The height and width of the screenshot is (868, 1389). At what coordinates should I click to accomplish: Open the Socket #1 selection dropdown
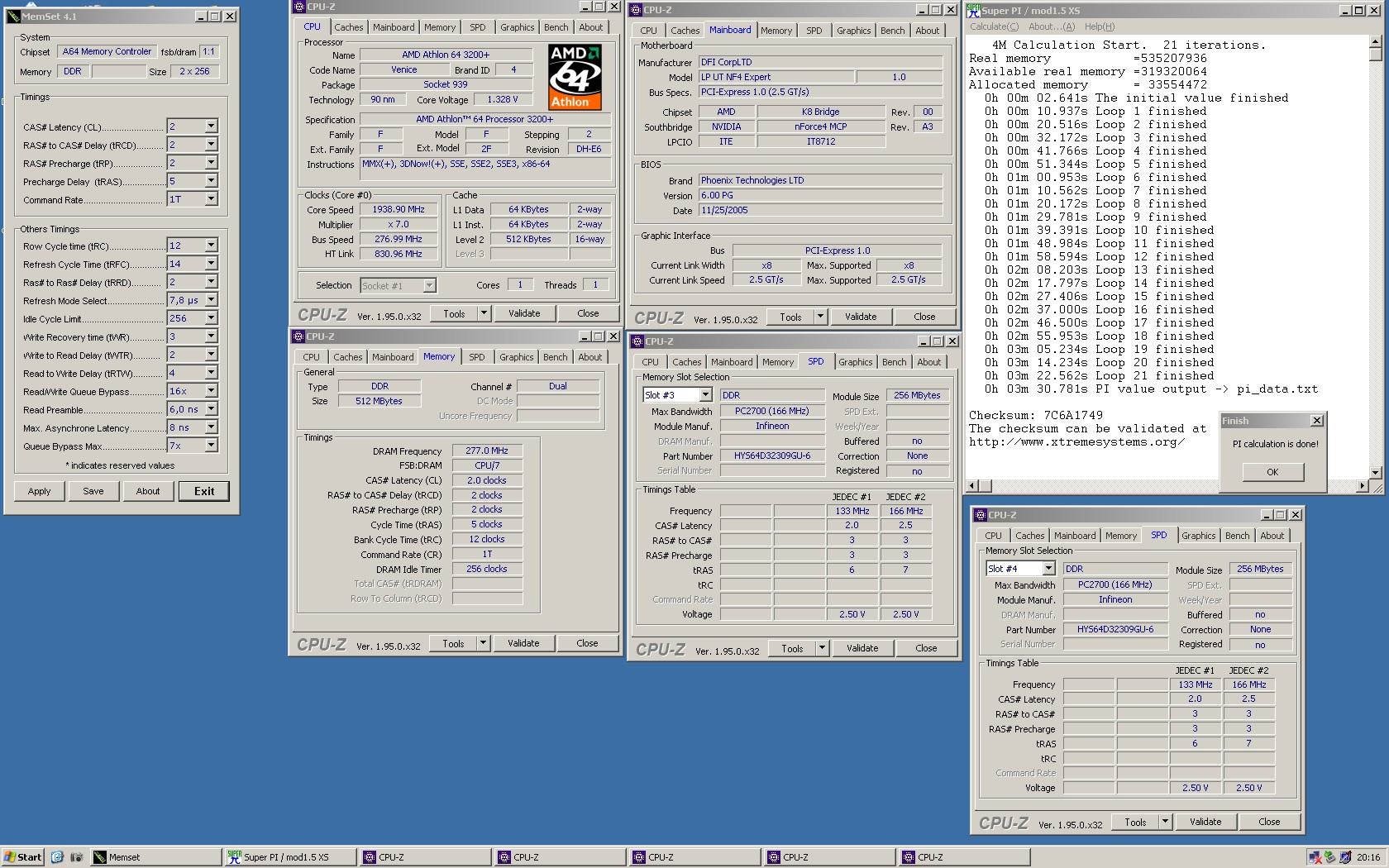point(429,285)
